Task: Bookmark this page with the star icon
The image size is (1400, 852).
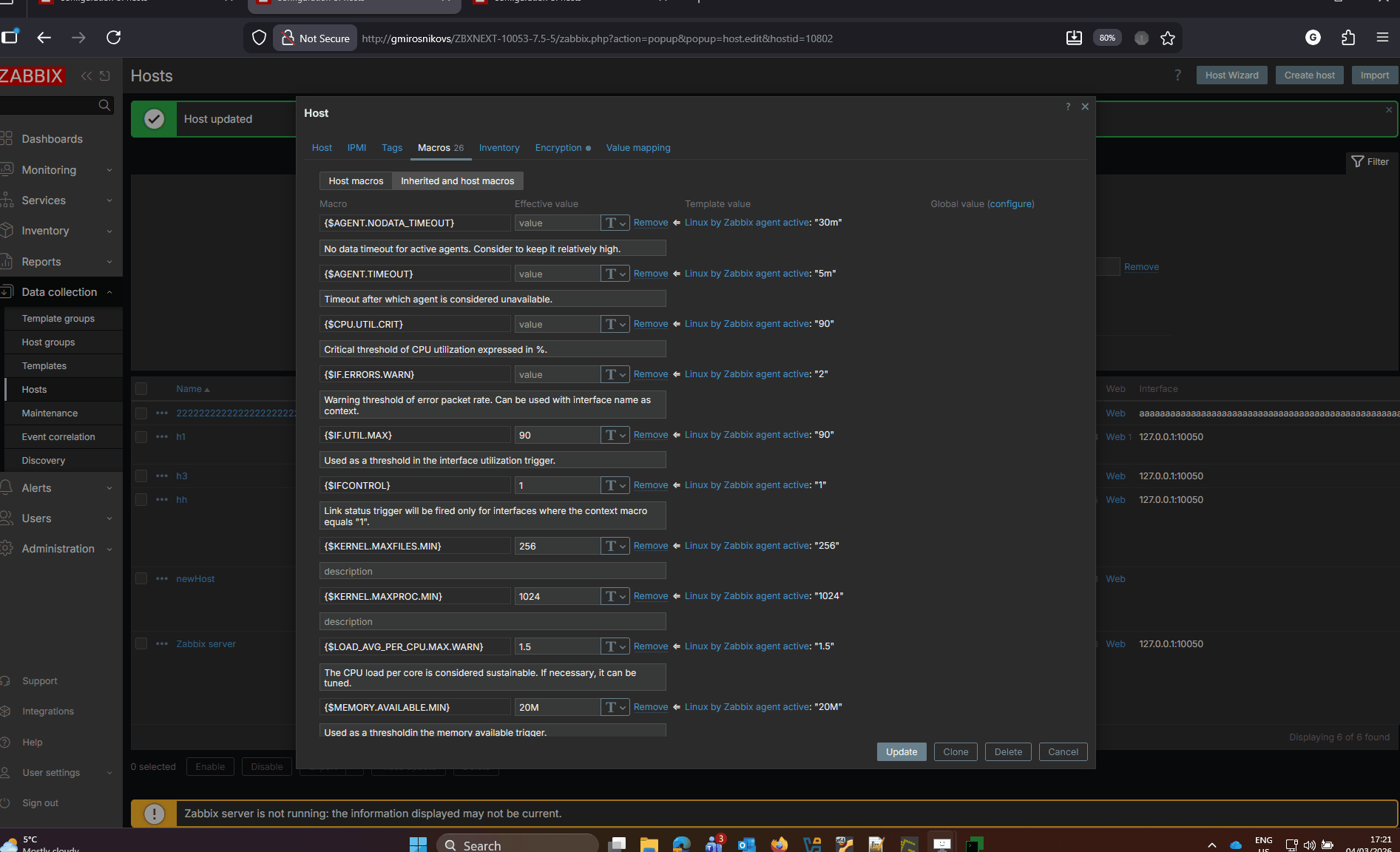Action: [x=1168, y=38]
